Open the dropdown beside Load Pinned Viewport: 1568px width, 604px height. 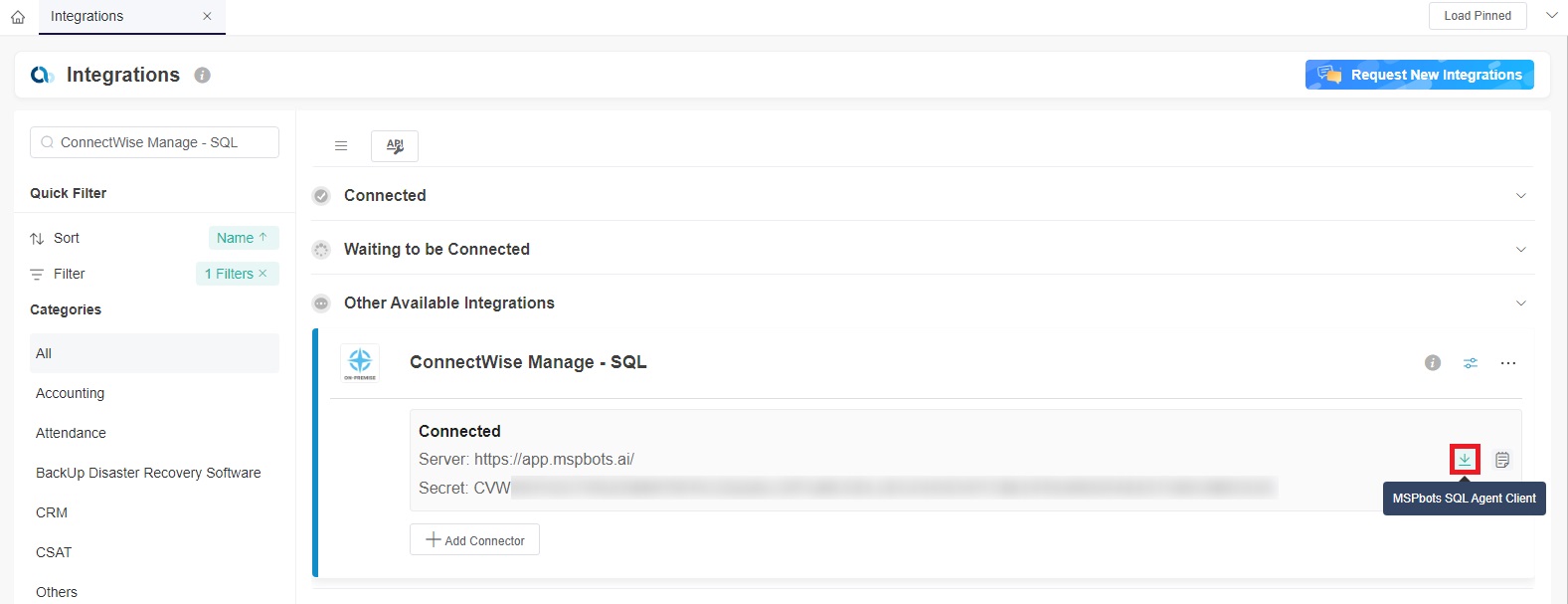point(1551,15)
